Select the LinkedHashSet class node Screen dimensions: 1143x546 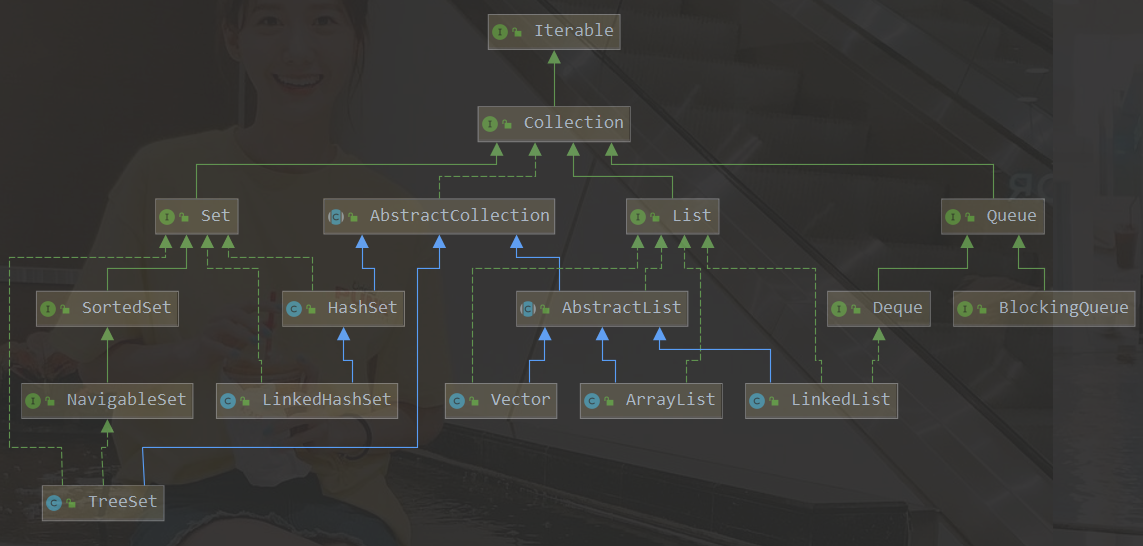point(307,400)
